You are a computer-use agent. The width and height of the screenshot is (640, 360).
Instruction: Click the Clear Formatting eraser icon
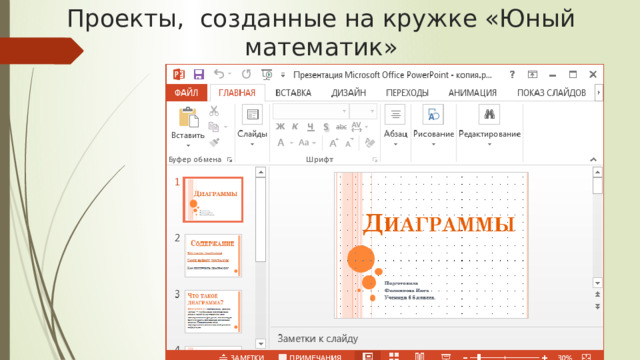370,142
